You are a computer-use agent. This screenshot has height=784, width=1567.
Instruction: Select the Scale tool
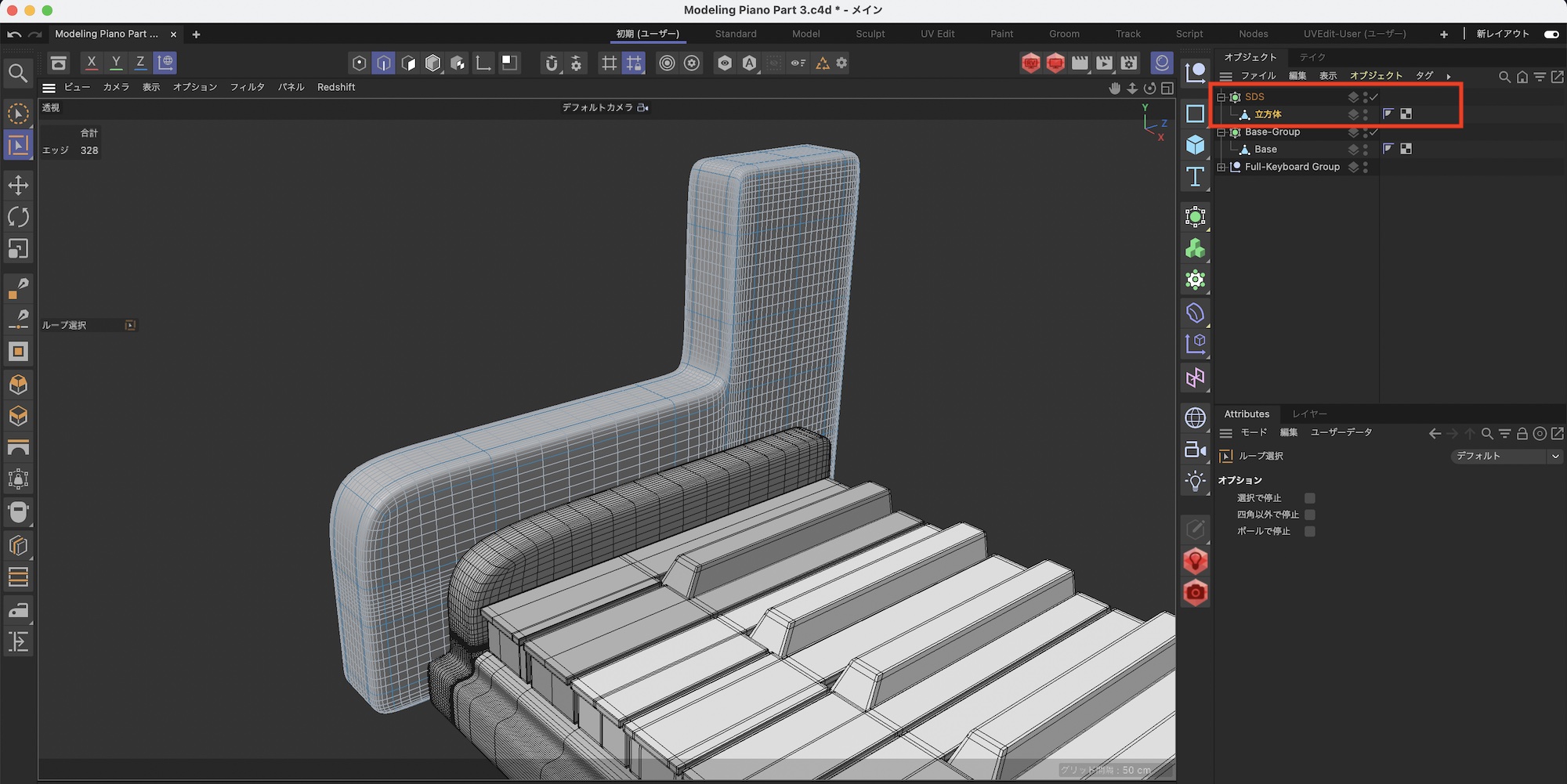18,249
